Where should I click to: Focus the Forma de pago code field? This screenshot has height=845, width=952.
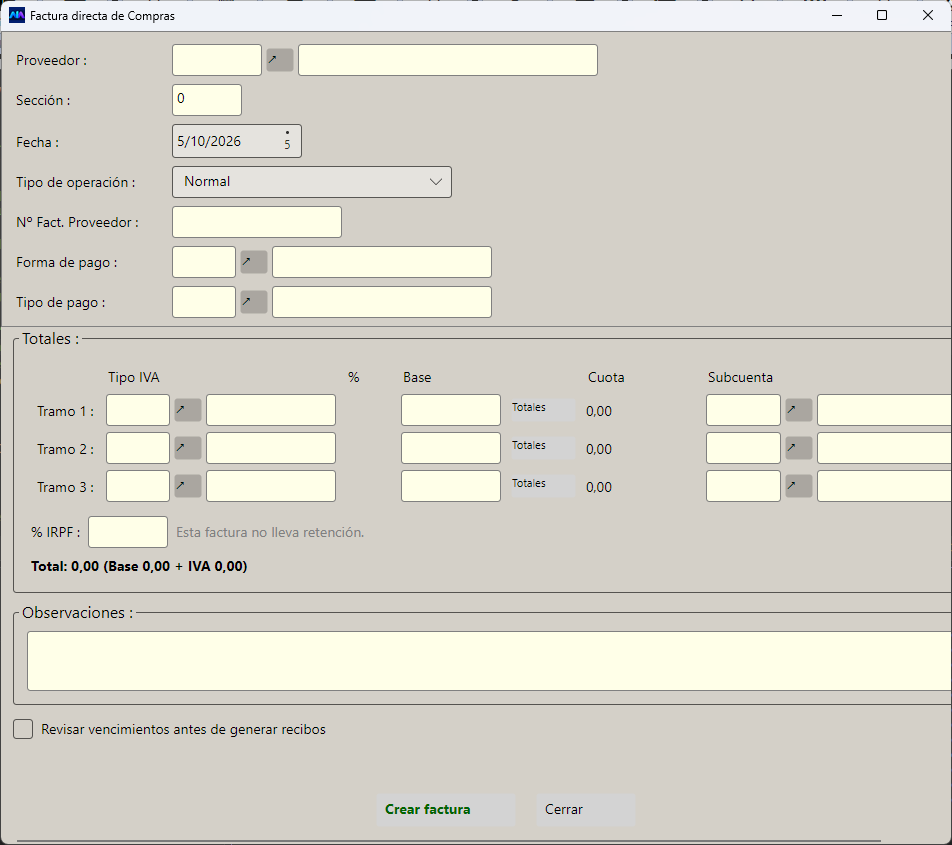point(204,262)
